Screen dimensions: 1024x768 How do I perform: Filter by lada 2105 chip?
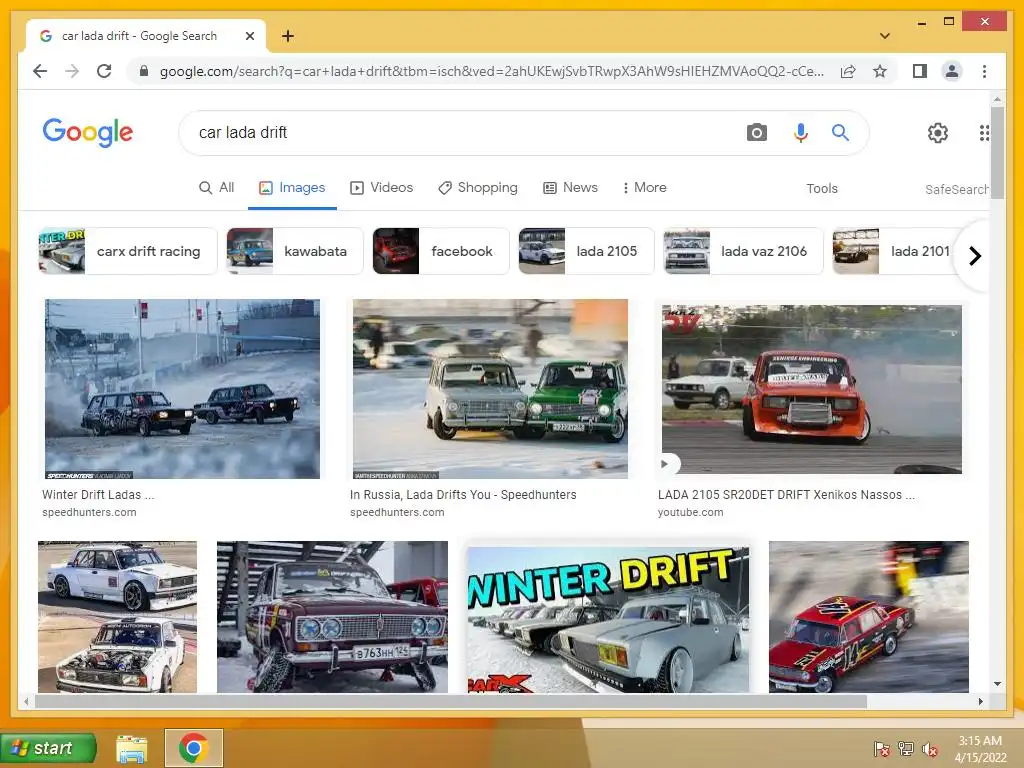point(586,251)
